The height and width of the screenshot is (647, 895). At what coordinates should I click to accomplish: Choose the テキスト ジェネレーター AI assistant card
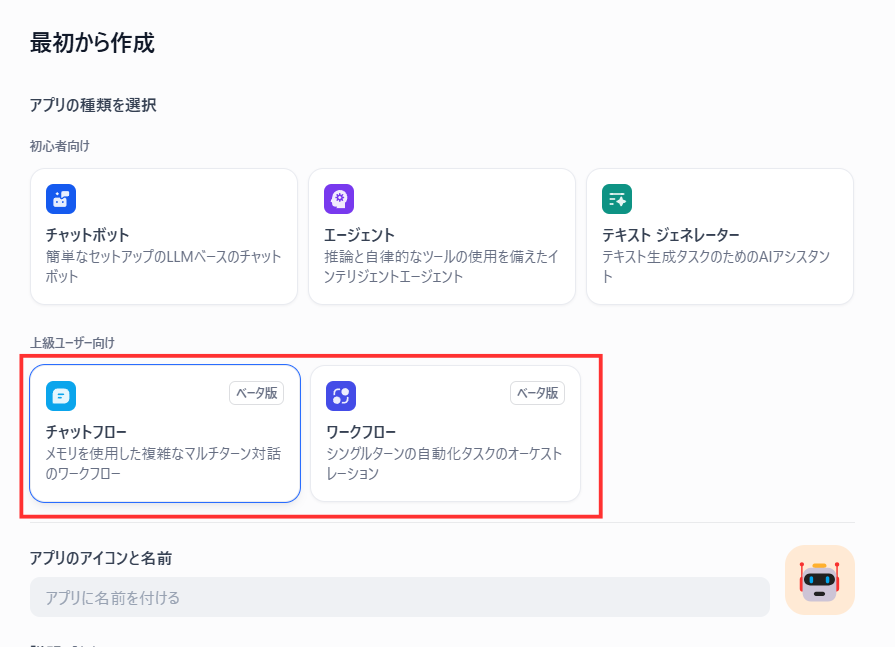[x=719, y=236]
